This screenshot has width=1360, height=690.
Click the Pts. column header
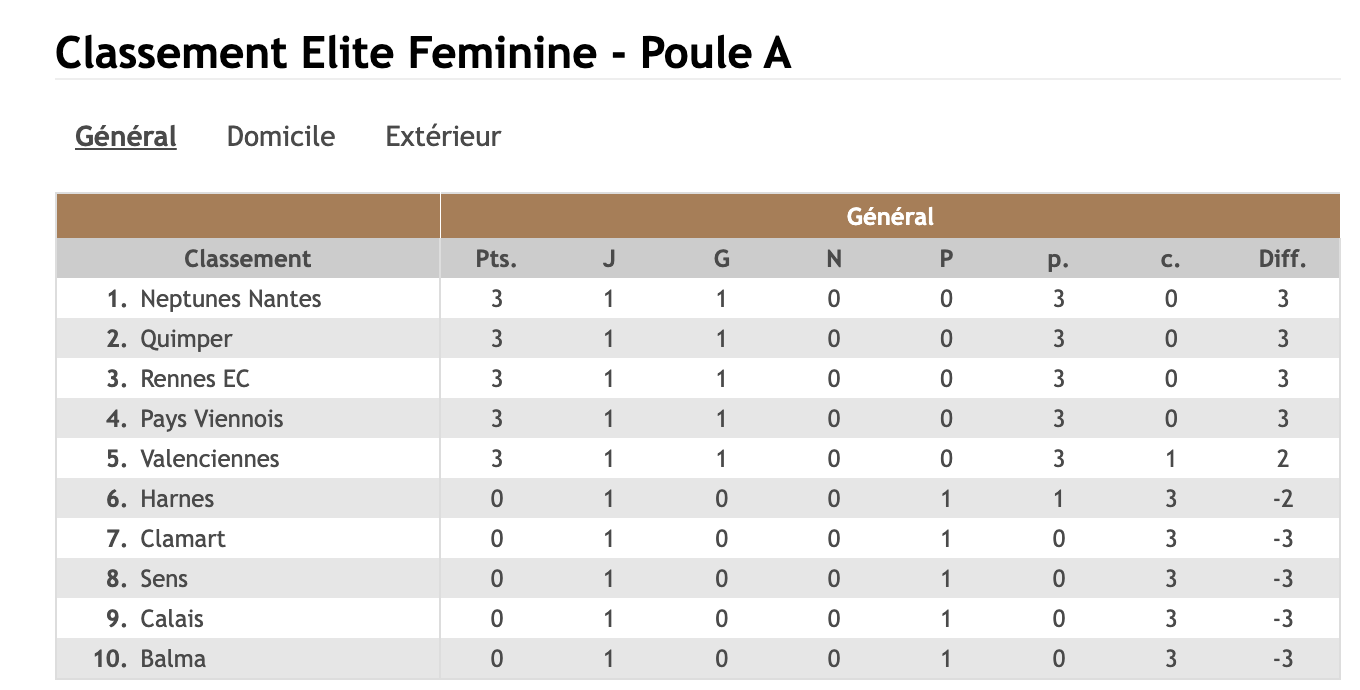[496, 259]
